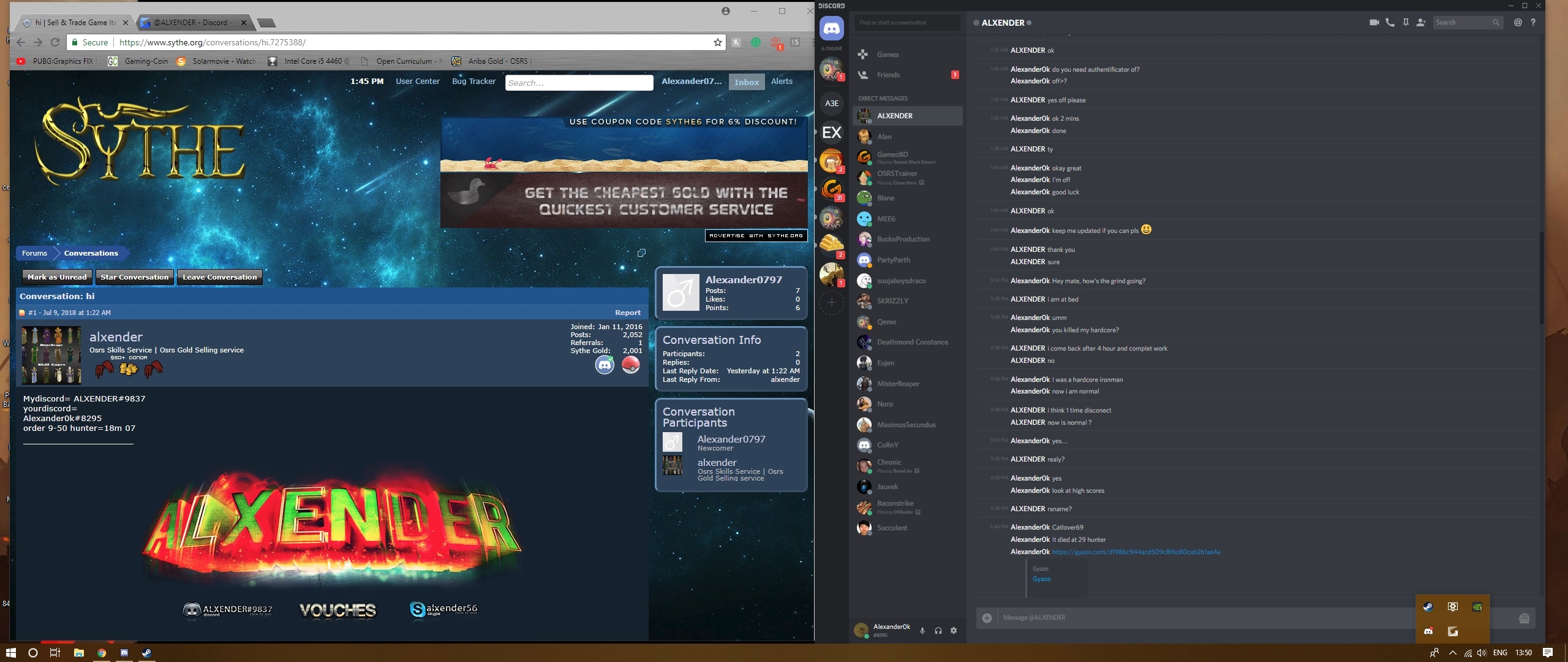The height and width of the screenshot is (662, 1568).
Task: Start a video call with ALXENDER
Action: pyautogui.click(x=1374, y=23)
